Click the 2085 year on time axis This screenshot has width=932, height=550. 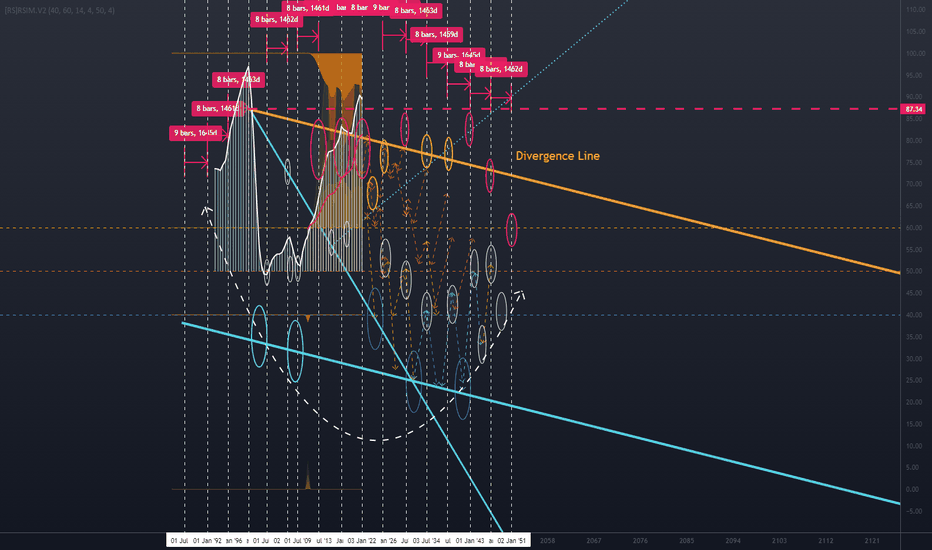[x=687, y=540]
